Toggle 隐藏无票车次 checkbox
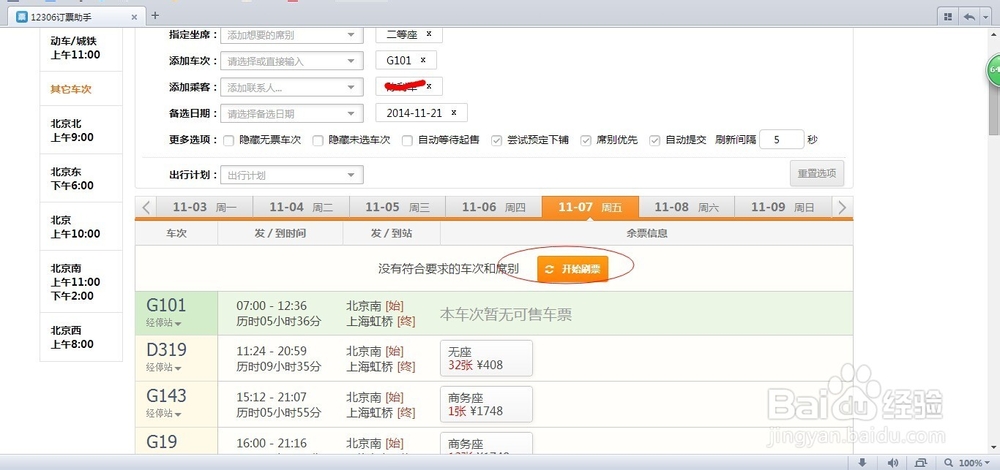Screen dimensions: 1000x470 [x=228, y=140]
